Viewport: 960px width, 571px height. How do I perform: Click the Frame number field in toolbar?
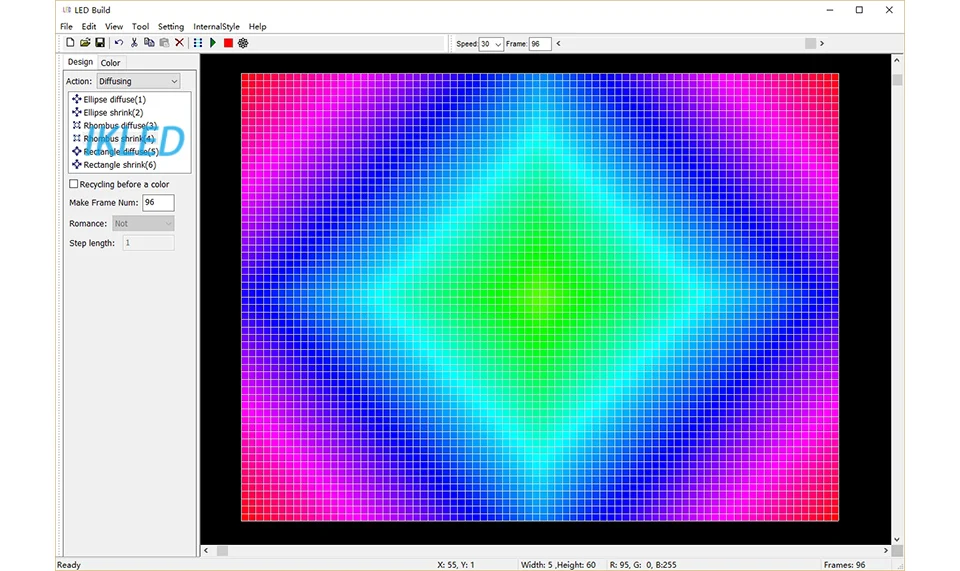pos(540,44)
